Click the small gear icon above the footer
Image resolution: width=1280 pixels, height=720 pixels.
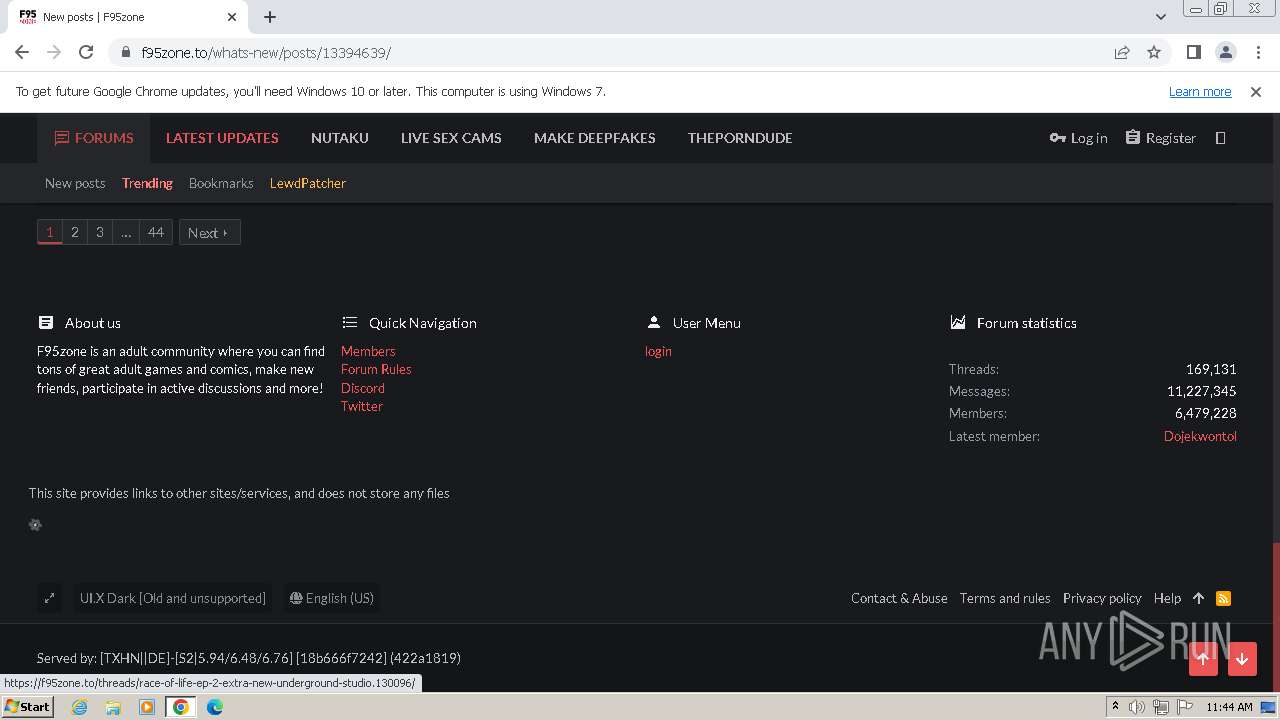pyautogui.click(x=35, y=525)
